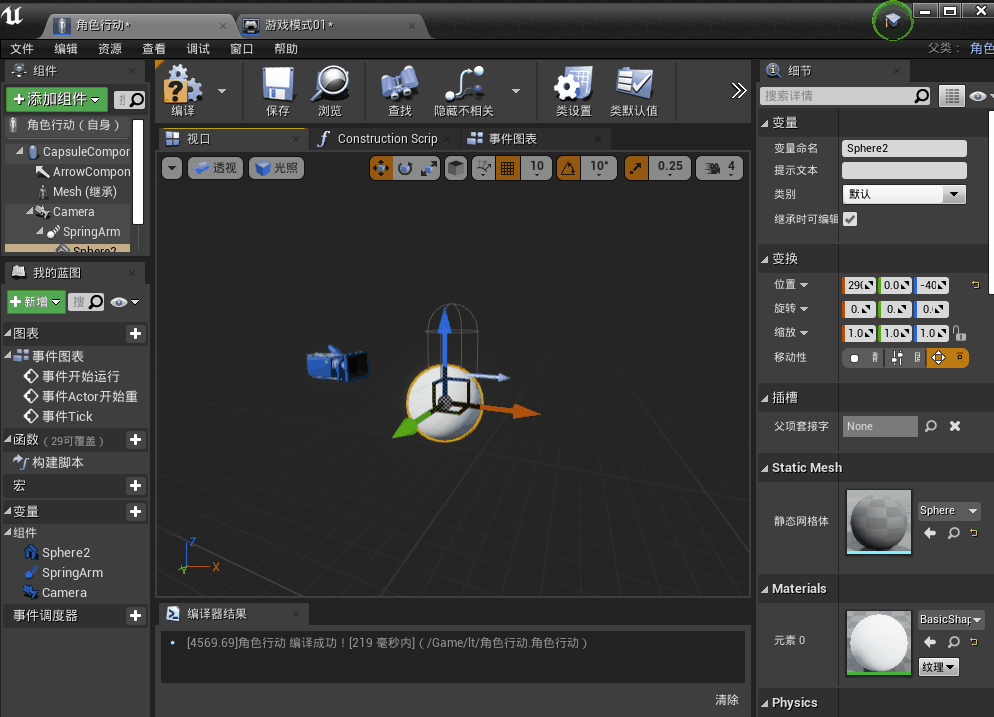Click the 编译 (Compile) toolbar icon
The width and height of the screenshot is (994, 717).
183,90
